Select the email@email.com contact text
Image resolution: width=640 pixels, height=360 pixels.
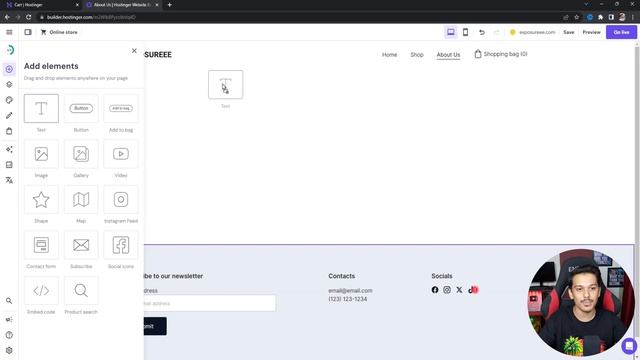pos(350,291)
